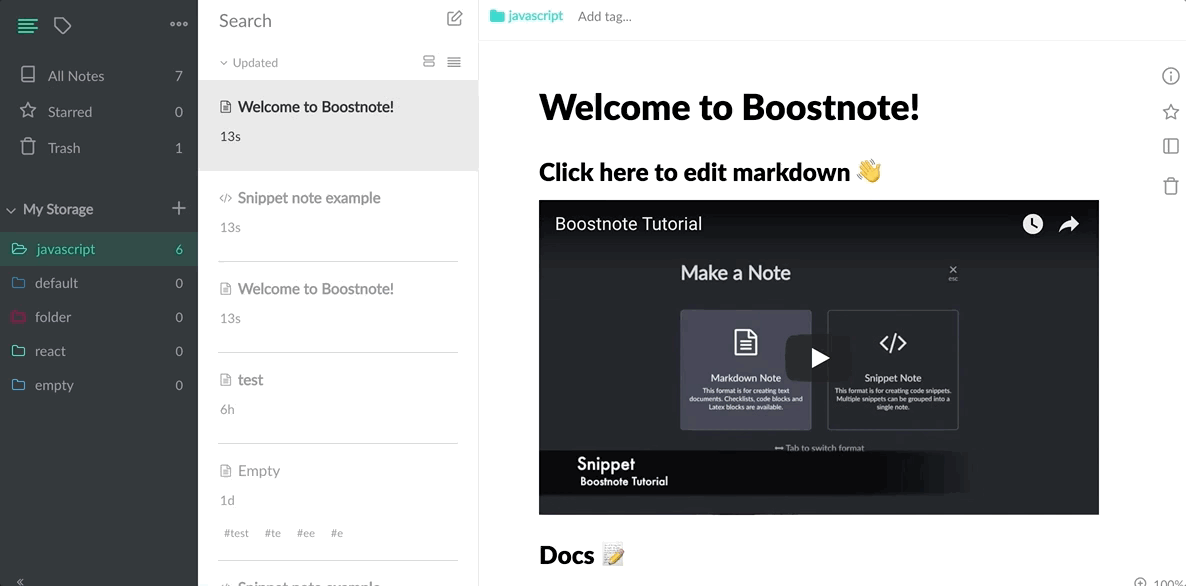This screenshot has height=586, width=1186.
Task: Open the unselected Welcome to Boostnote! note
Action: click(x=338, y=306)
